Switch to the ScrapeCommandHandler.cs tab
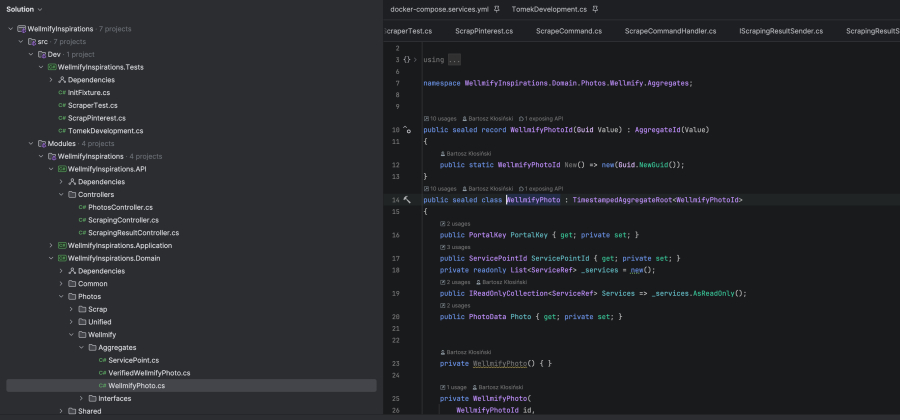The height and width of the screenshot is (420, 900). pos(671,32)
